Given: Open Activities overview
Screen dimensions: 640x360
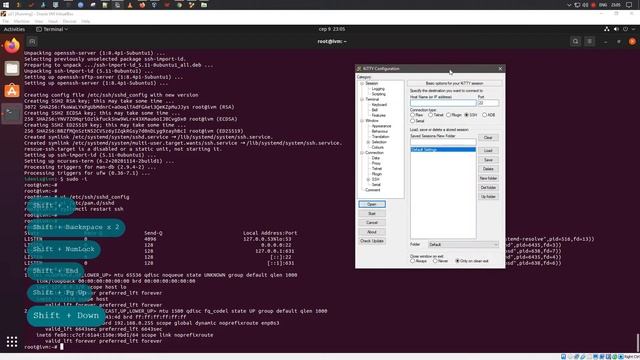Looking at the screenshot, I should pyautogui.click(x=14, y=29).
